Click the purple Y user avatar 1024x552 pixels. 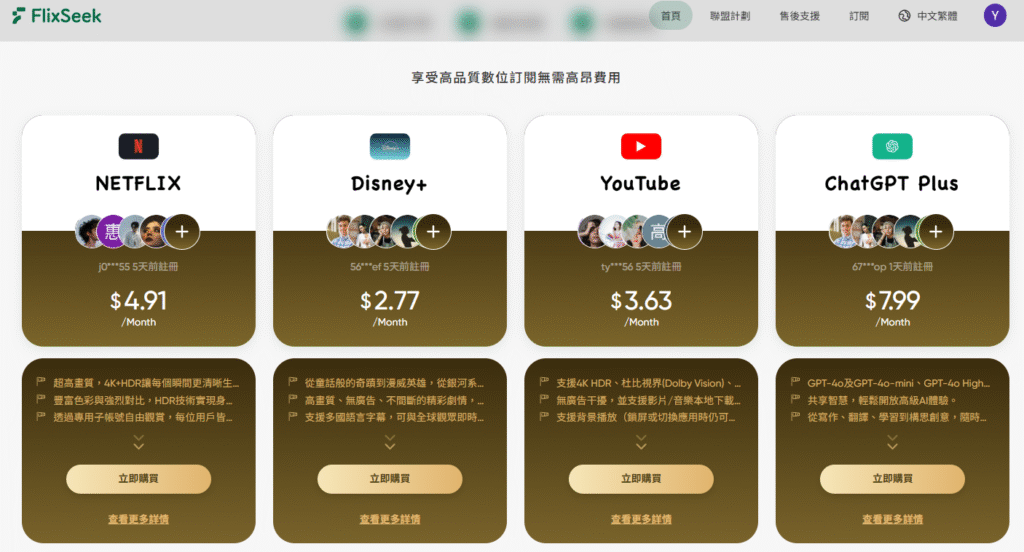[x=995, y=16]
